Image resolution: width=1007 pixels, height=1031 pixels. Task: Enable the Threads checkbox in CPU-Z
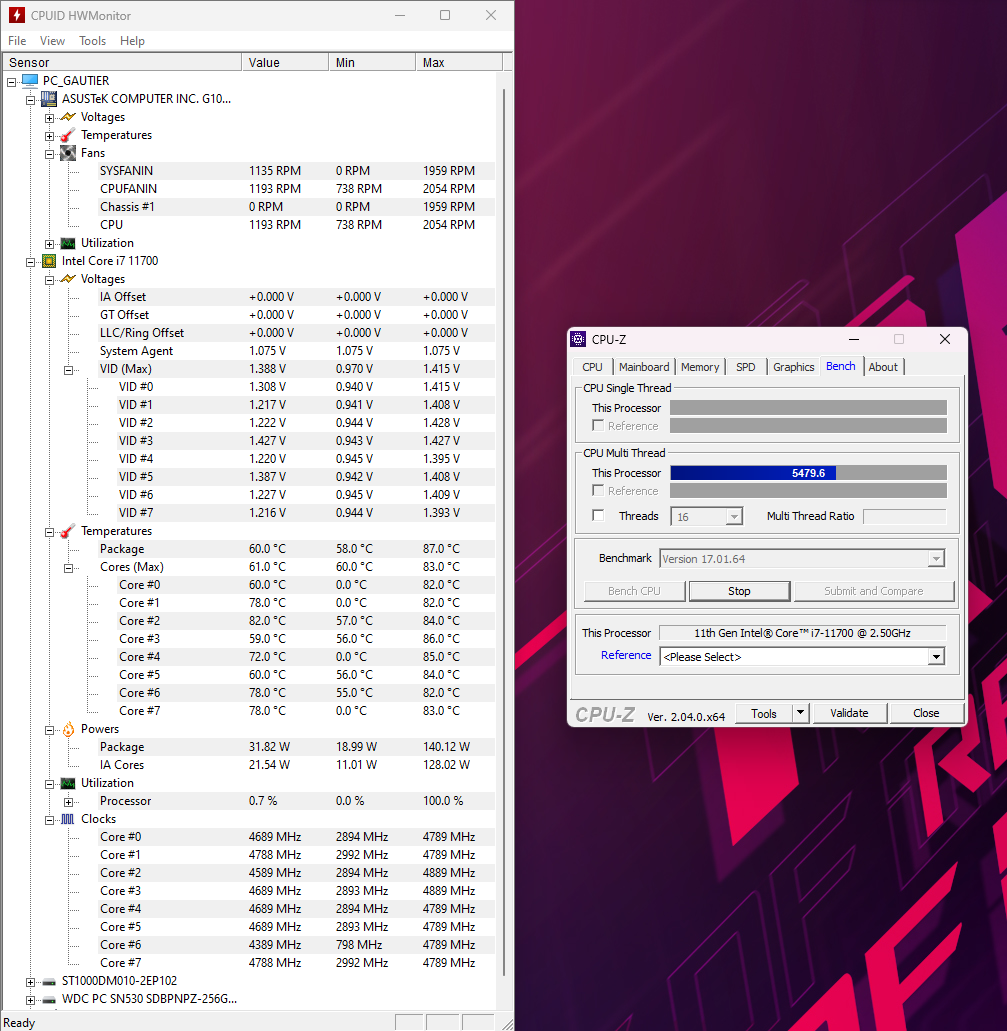tap(598, 516)
